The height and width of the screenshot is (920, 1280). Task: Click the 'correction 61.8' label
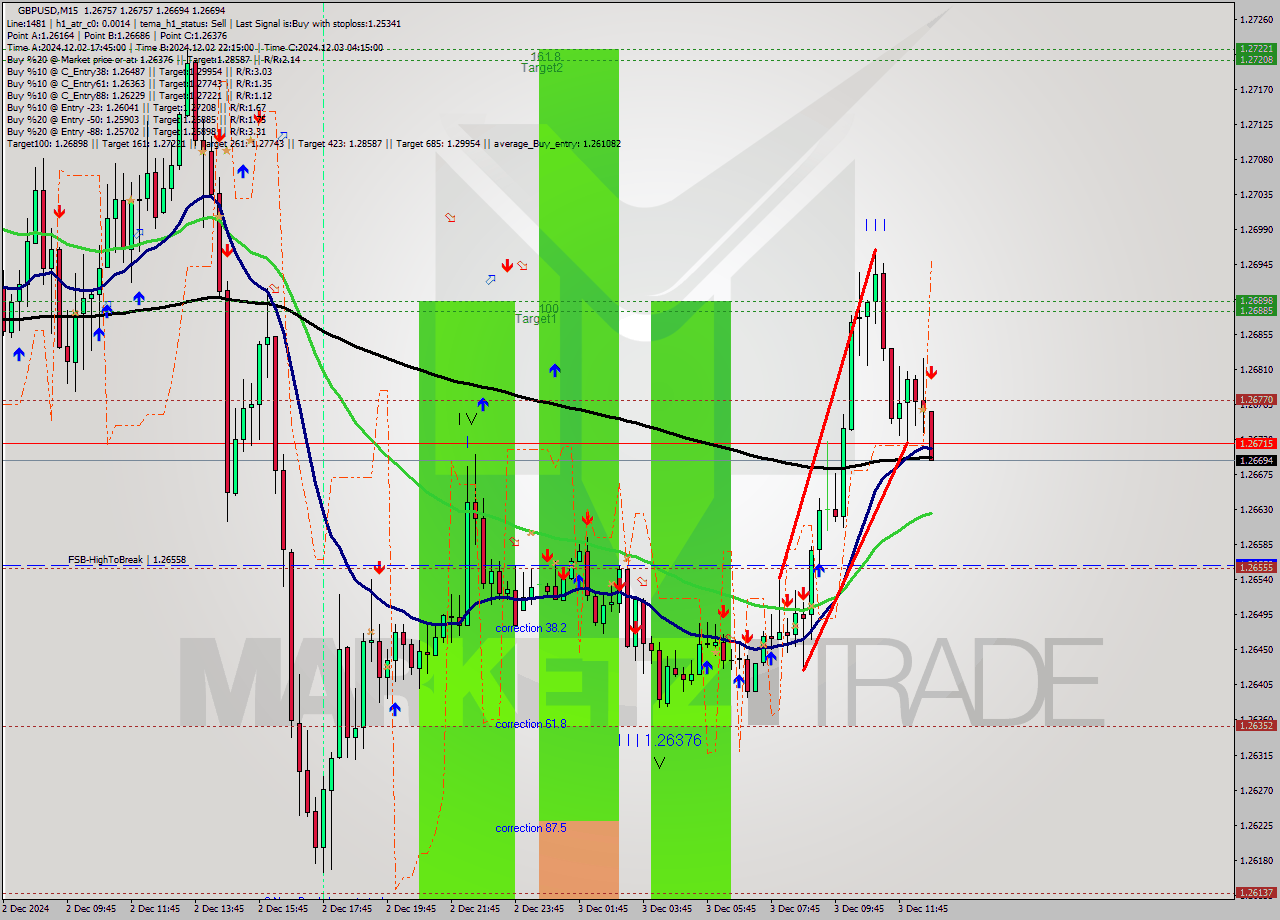[x=531, y=724]
